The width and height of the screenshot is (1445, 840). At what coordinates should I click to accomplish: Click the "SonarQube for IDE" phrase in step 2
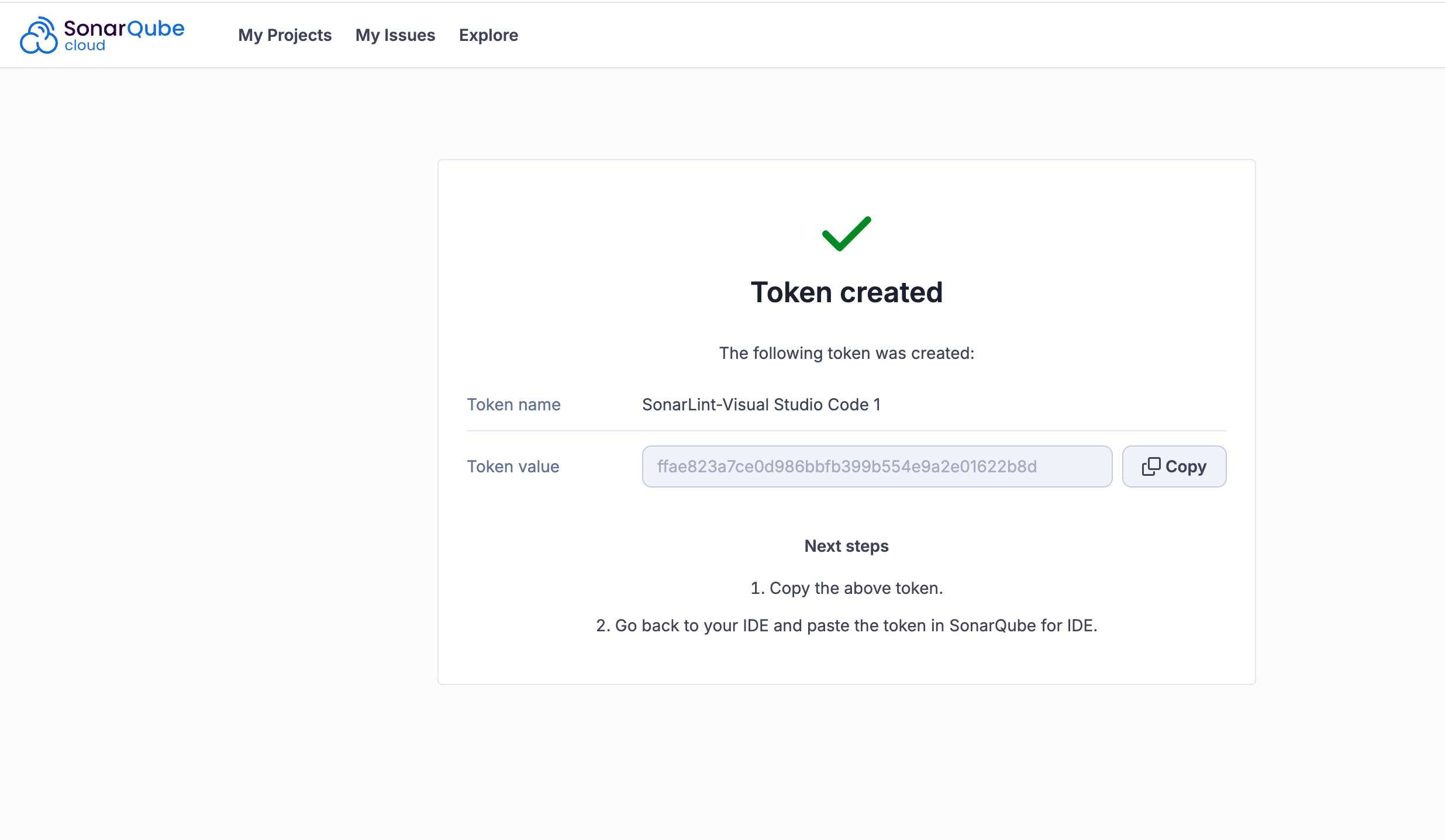(1022, 625)
